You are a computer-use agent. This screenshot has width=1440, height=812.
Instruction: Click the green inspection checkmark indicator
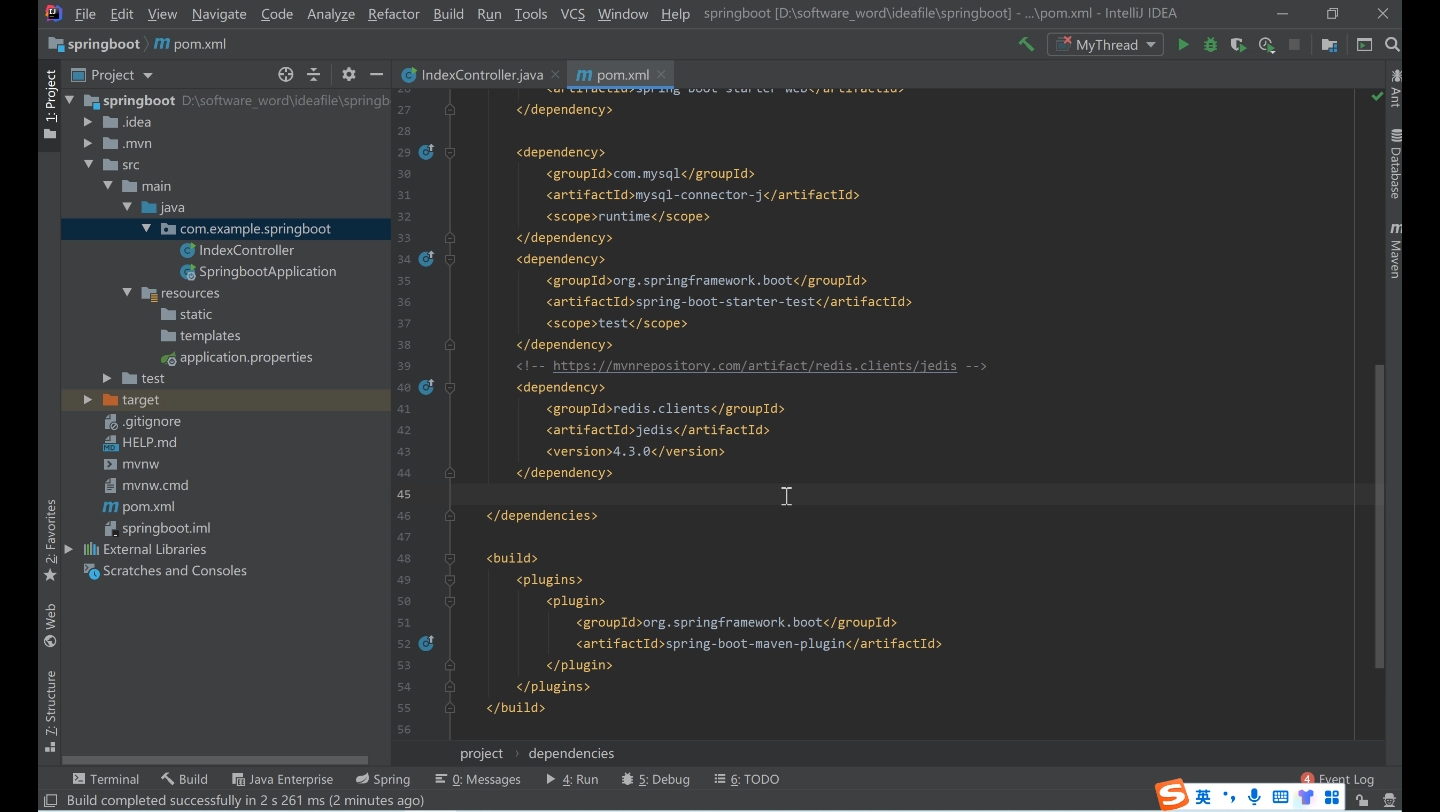tap(1377, 97)
